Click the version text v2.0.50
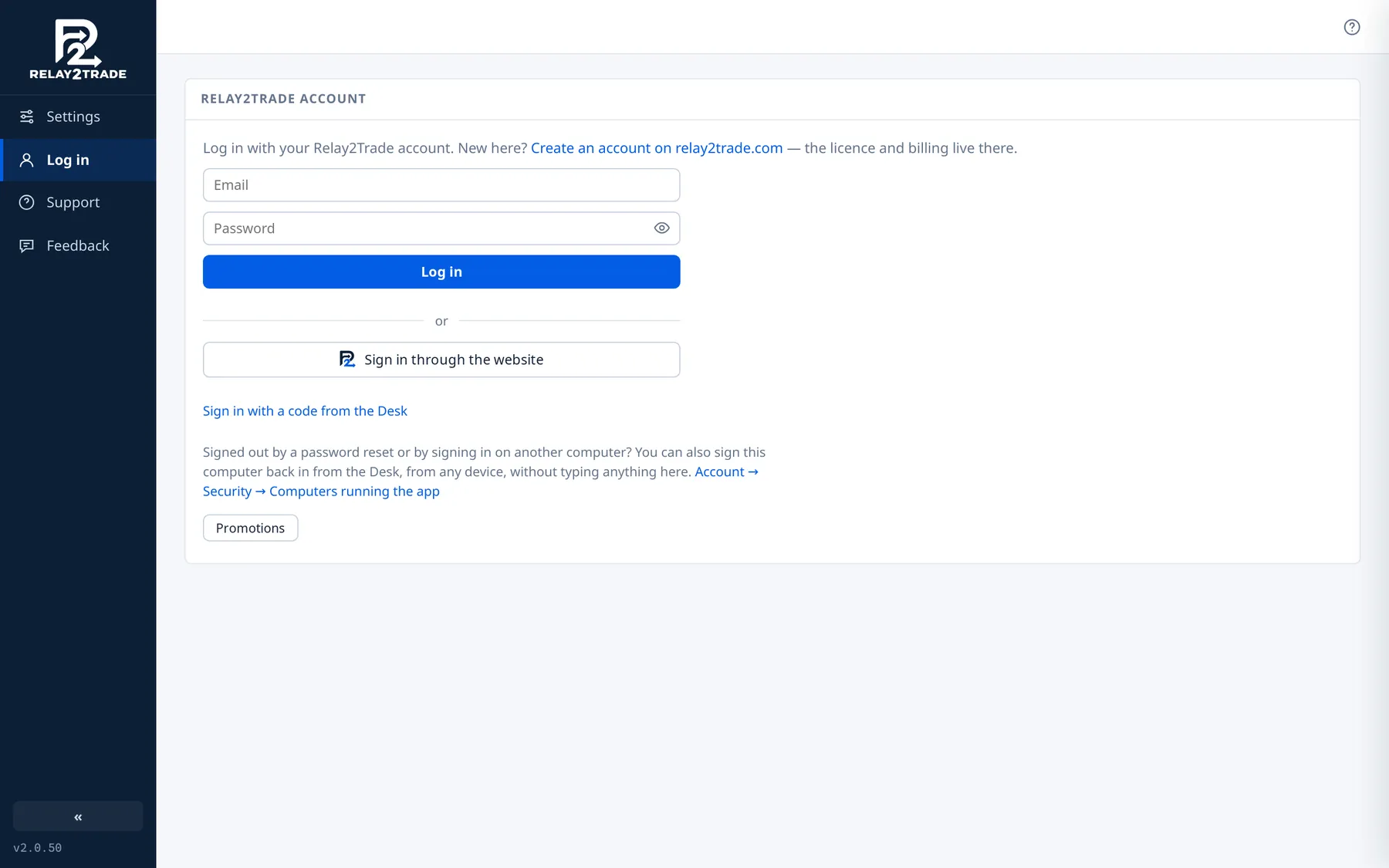This screenshot has height=868, width=1389. pos(38,848)
